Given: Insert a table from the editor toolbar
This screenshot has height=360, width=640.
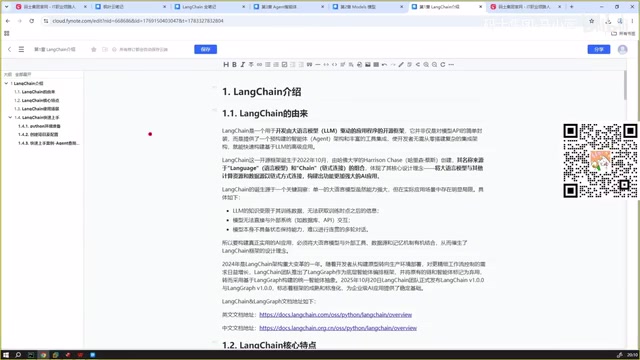Looking at the screenshot, I should [x=376, y=64].
